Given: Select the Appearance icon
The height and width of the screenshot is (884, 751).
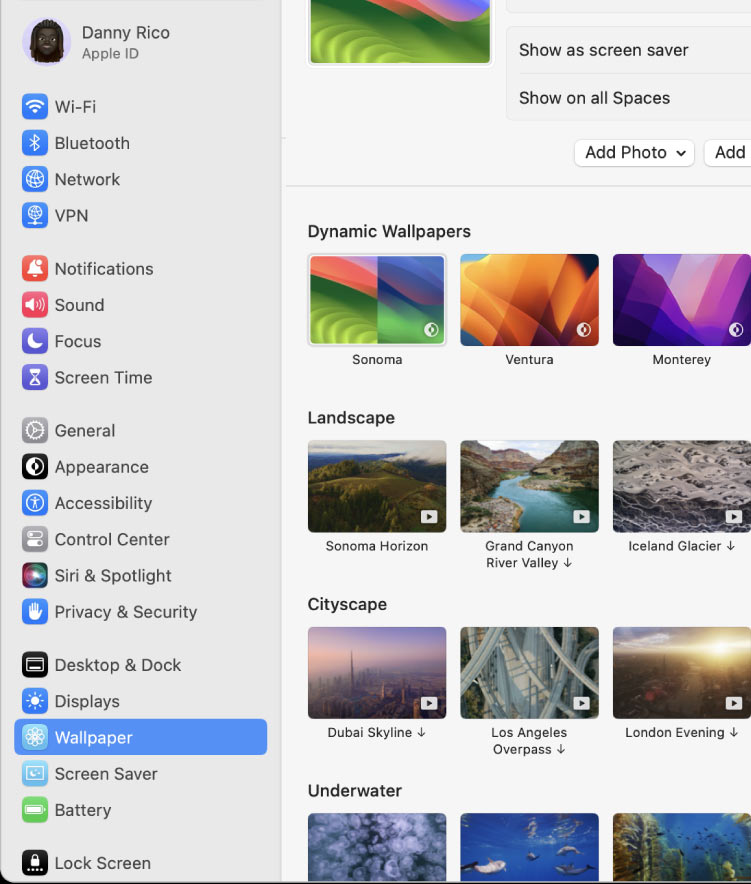Looking at the screenshot, I should 35,467.
